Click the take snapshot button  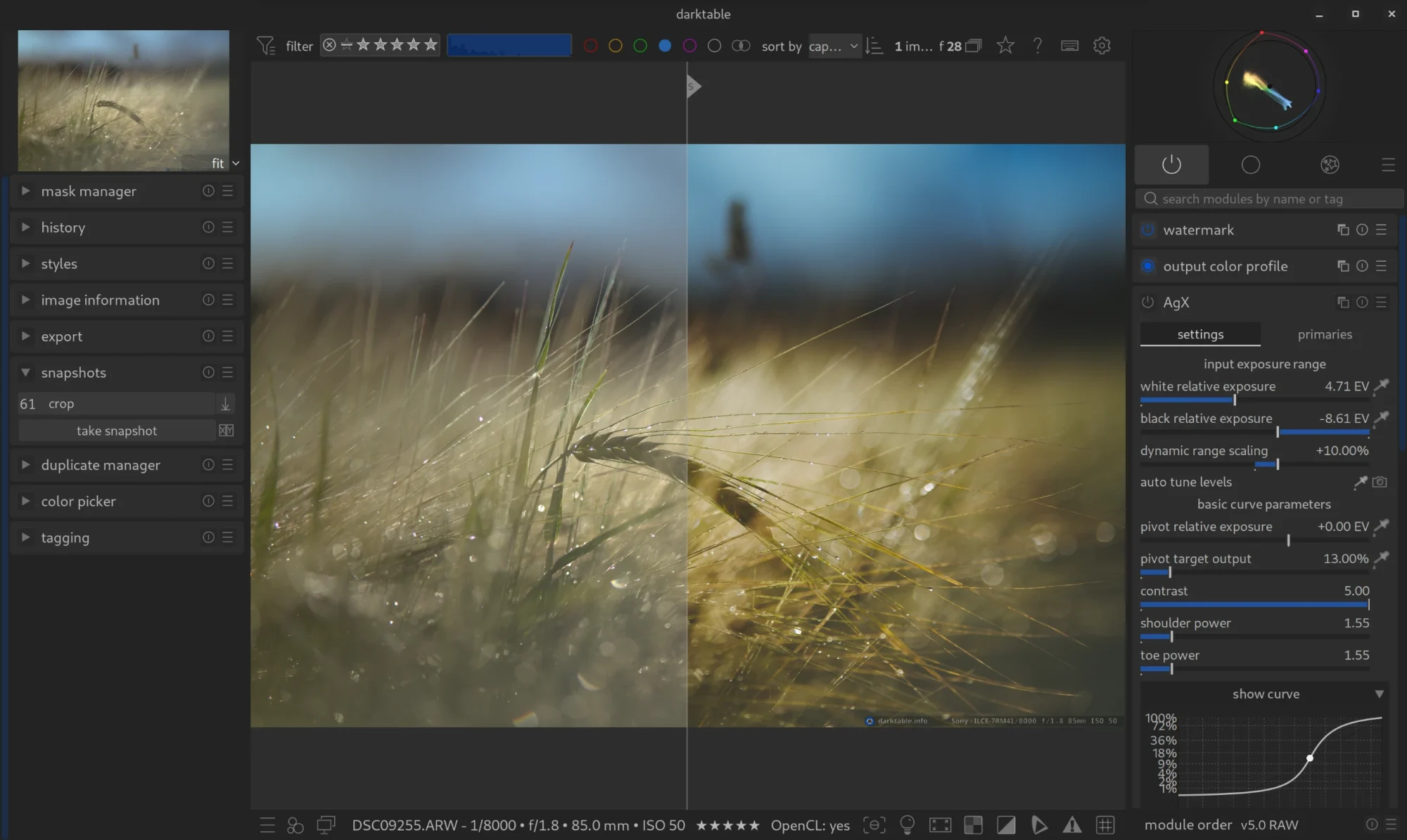point(117,431)
